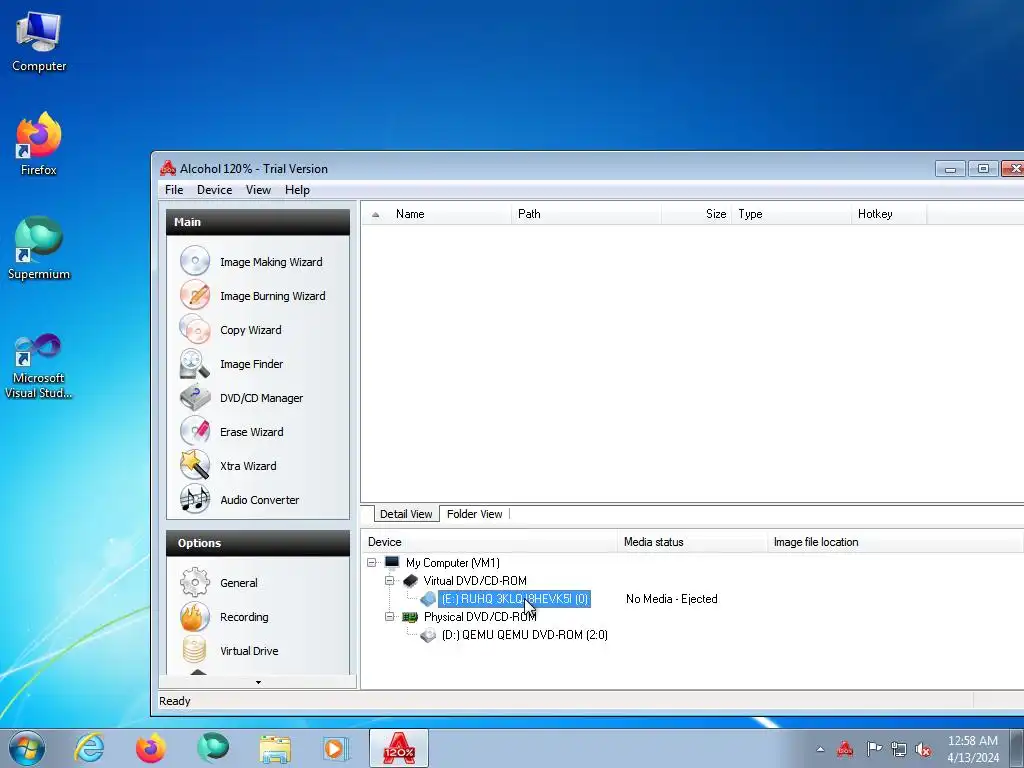The height and width of the screenshot is (768, 1024).
Task: Click the Action Center flag tray icon
Action: coord(874,748)
